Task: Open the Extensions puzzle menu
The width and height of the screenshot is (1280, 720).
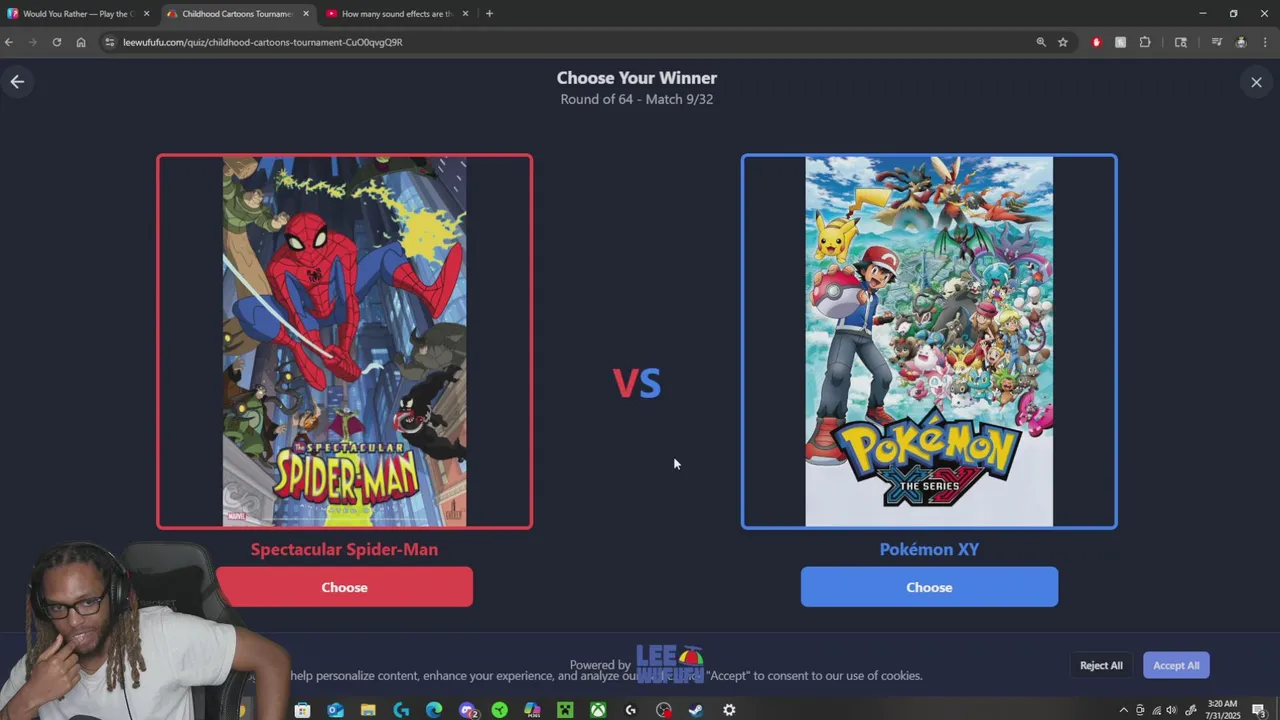Action: 1145,42
